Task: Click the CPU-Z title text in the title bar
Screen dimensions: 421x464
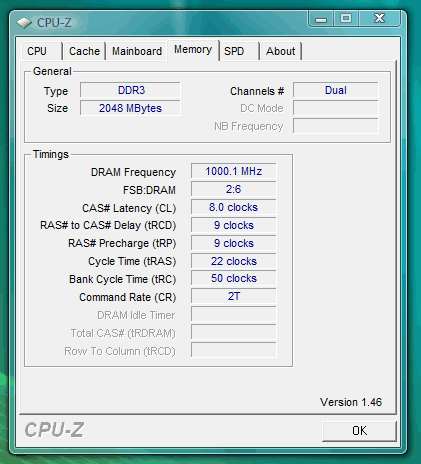Action: click(x=54, y=23)
